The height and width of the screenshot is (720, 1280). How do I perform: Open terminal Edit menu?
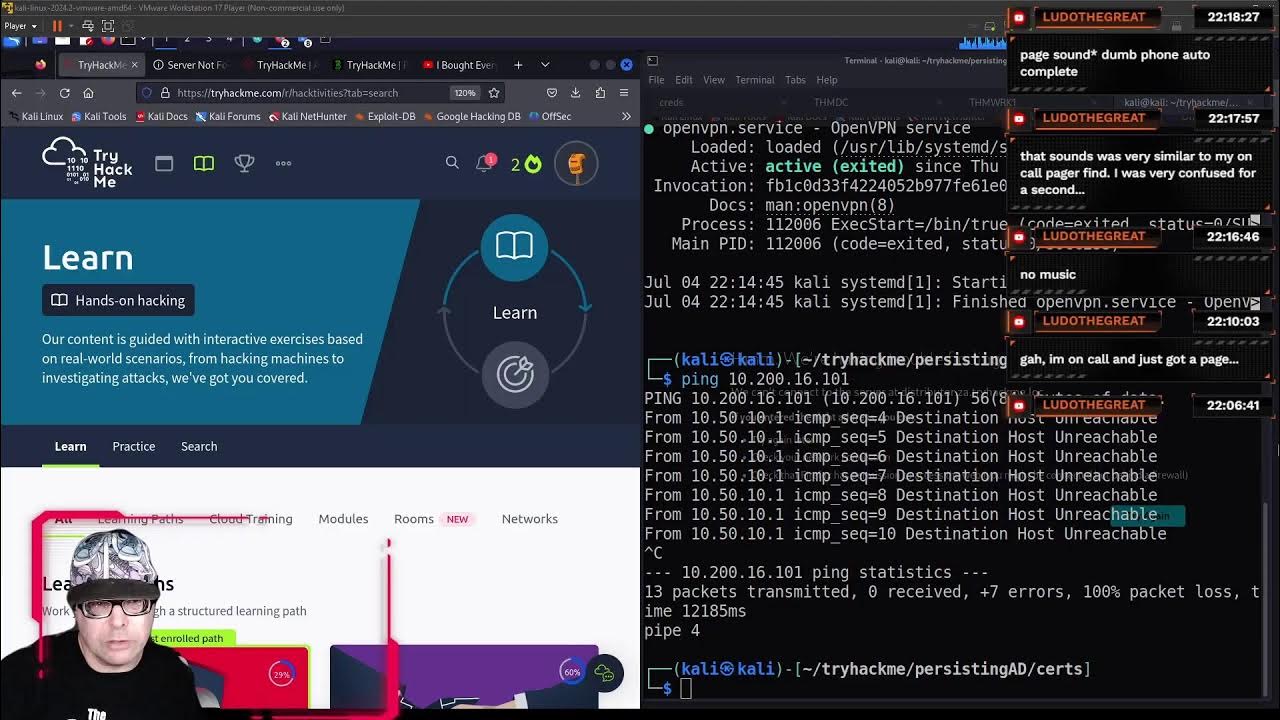(683, 80)
